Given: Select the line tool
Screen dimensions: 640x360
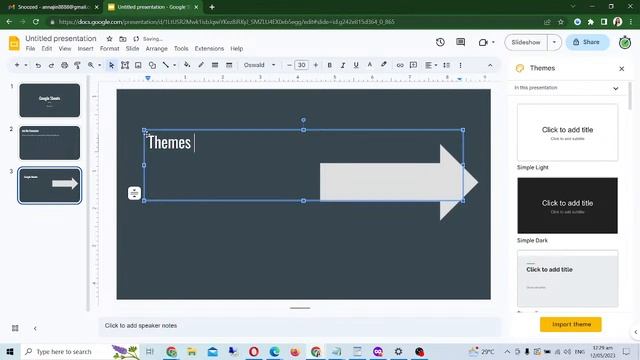Looking at the screenshot, I should [166, 65].
